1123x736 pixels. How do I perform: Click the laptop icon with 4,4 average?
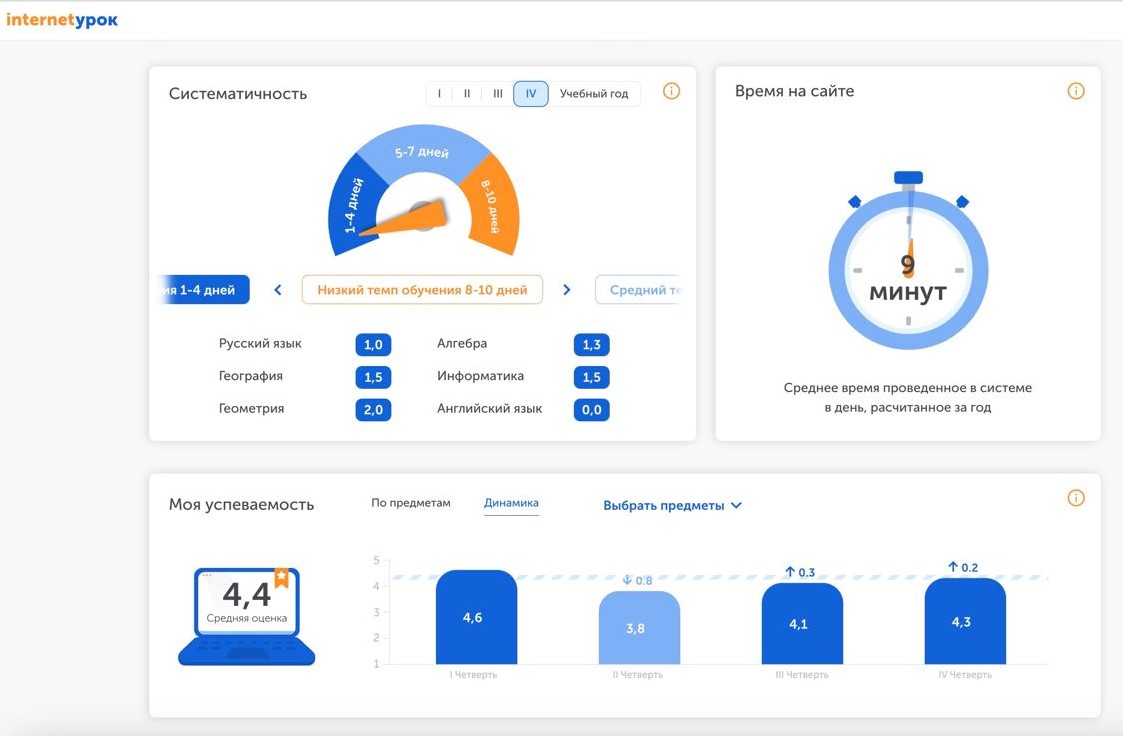(x=246, y=616)
